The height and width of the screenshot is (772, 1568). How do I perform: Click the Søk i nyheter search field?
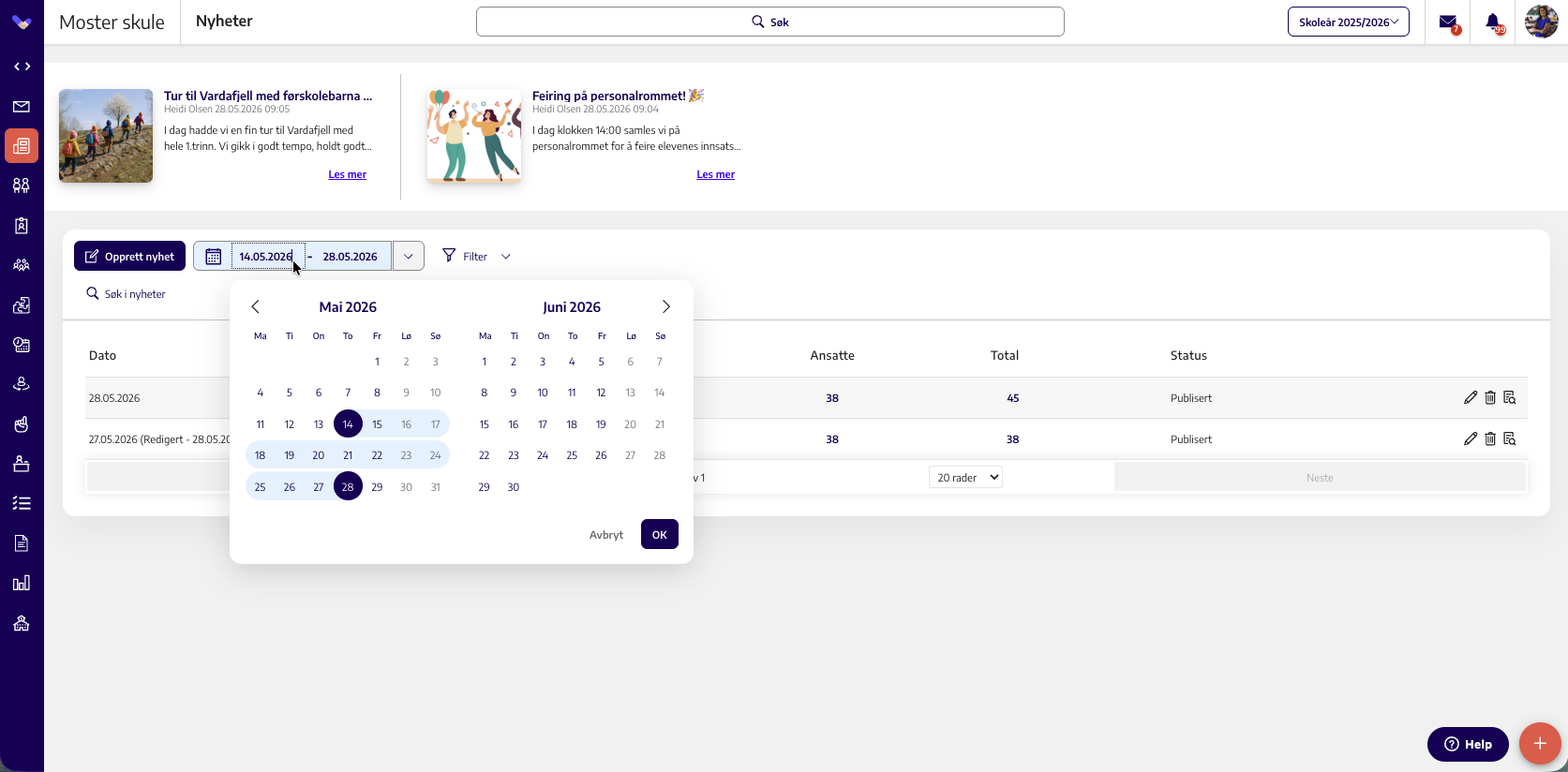coord(136,294)
